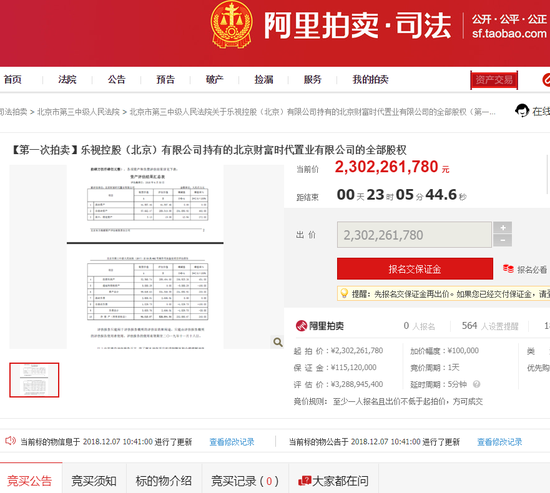Open the 服务 navigation item

coord(313,80)
